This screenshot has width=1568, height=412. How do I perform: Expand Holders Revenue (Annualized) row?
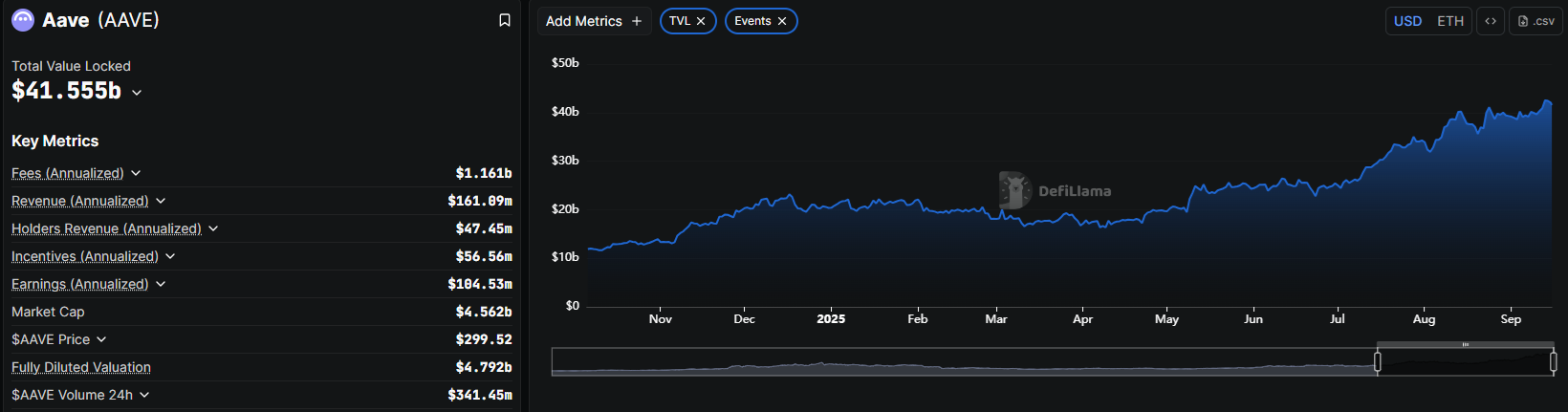pos(213,228)
